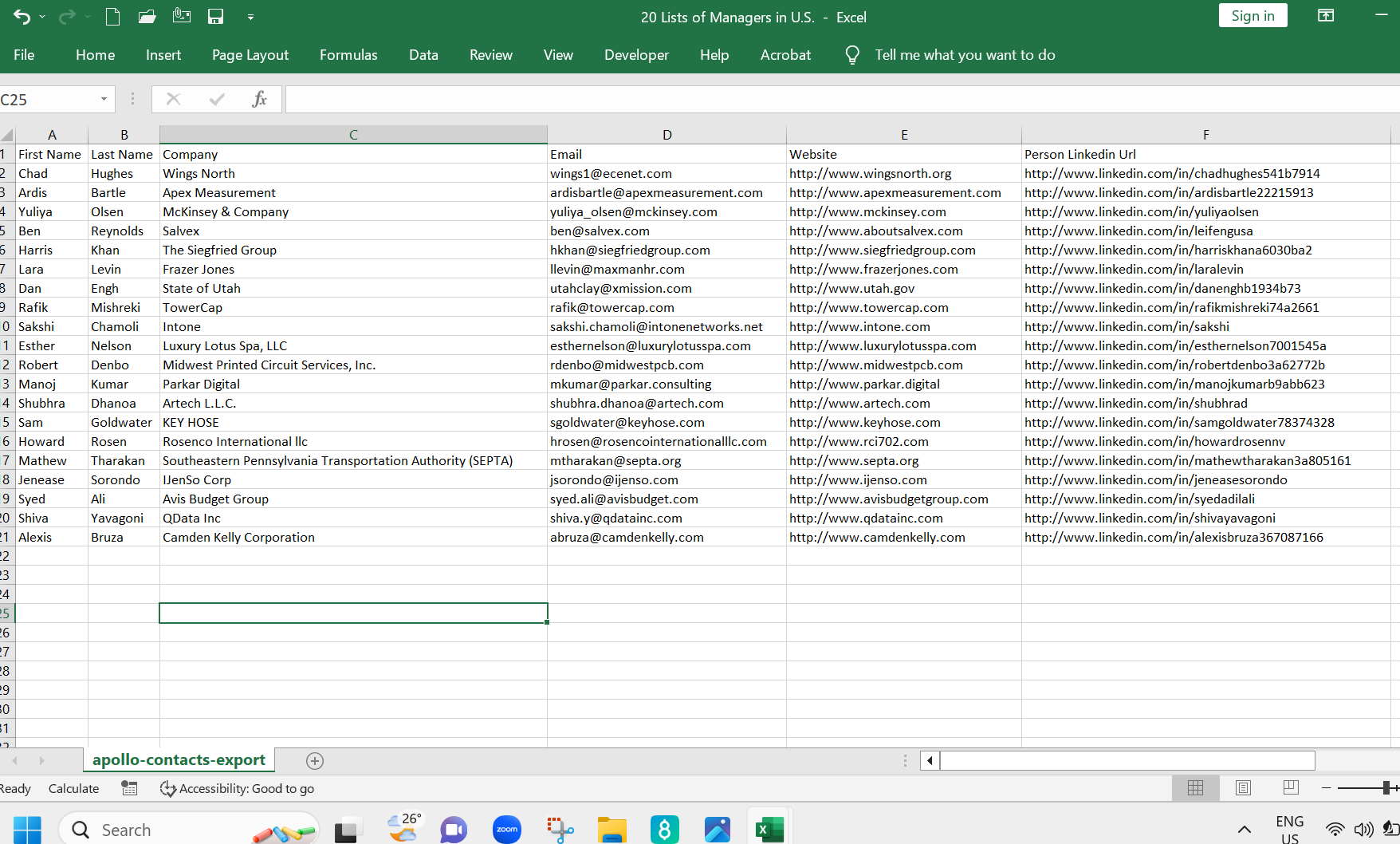Image resolution: width=1400 pixels, height=844 pixels.
Task: Click the Undo arrow icon
Action: coord(22,17)
